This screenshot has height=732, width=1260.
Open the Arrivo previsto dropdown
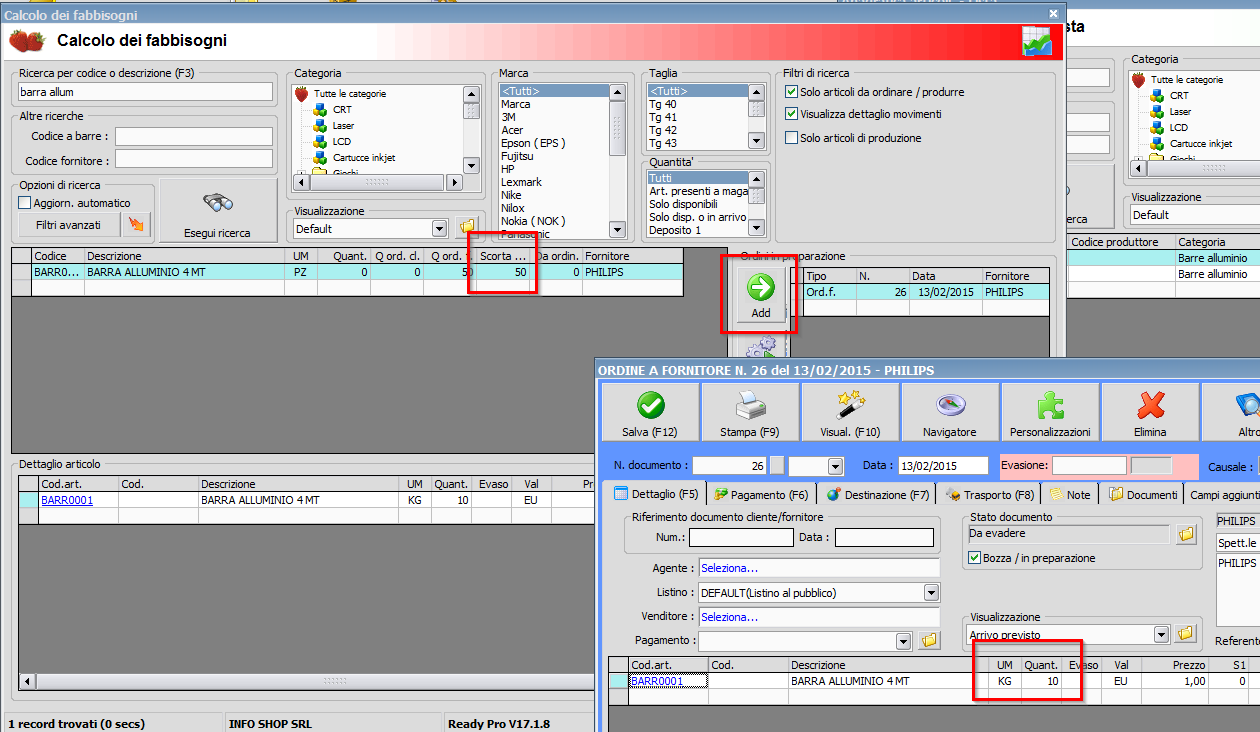tap(1161, 635)
